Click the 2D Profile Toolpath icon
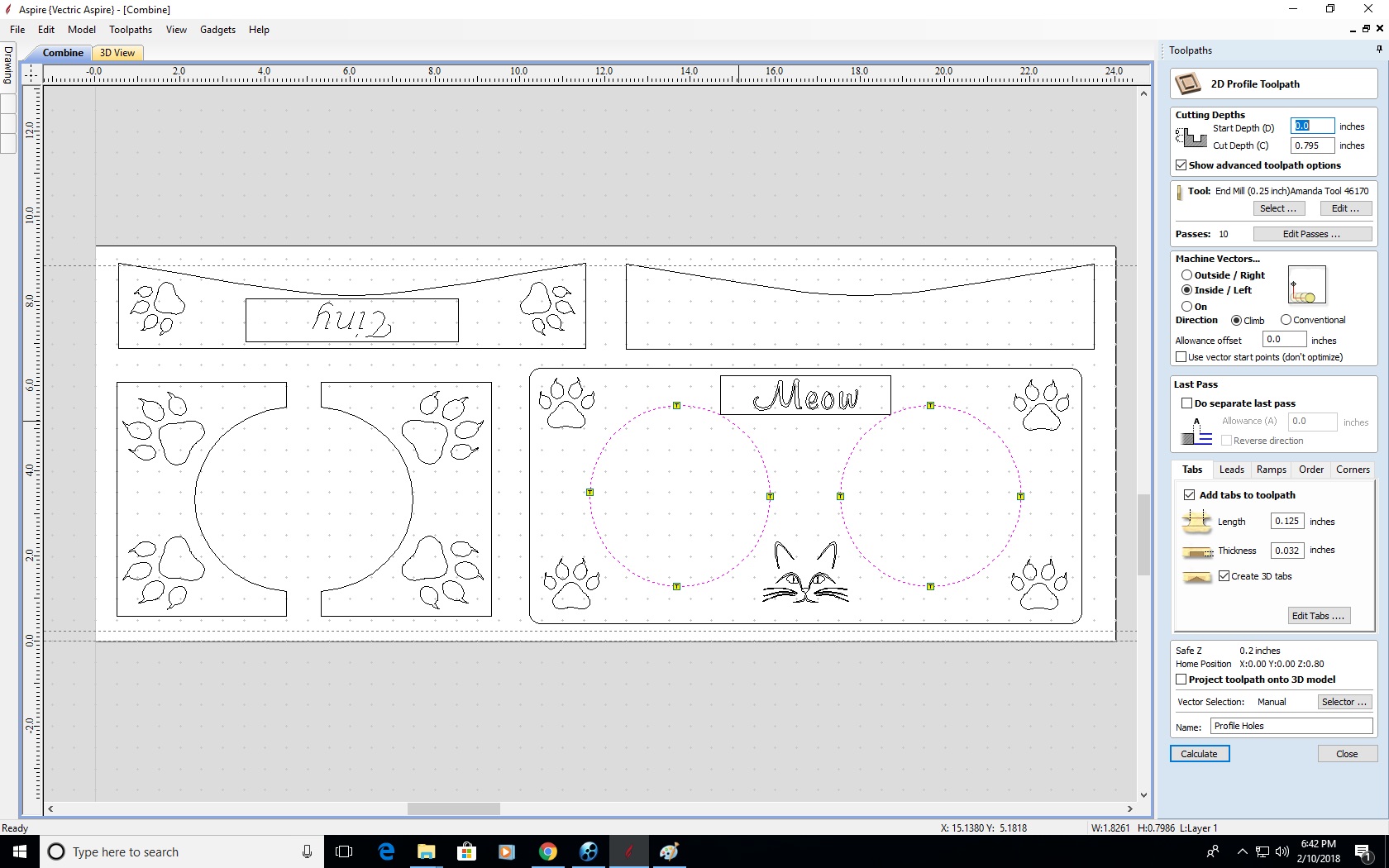Screen dimensions: 1389x868 pos(1188,83)
